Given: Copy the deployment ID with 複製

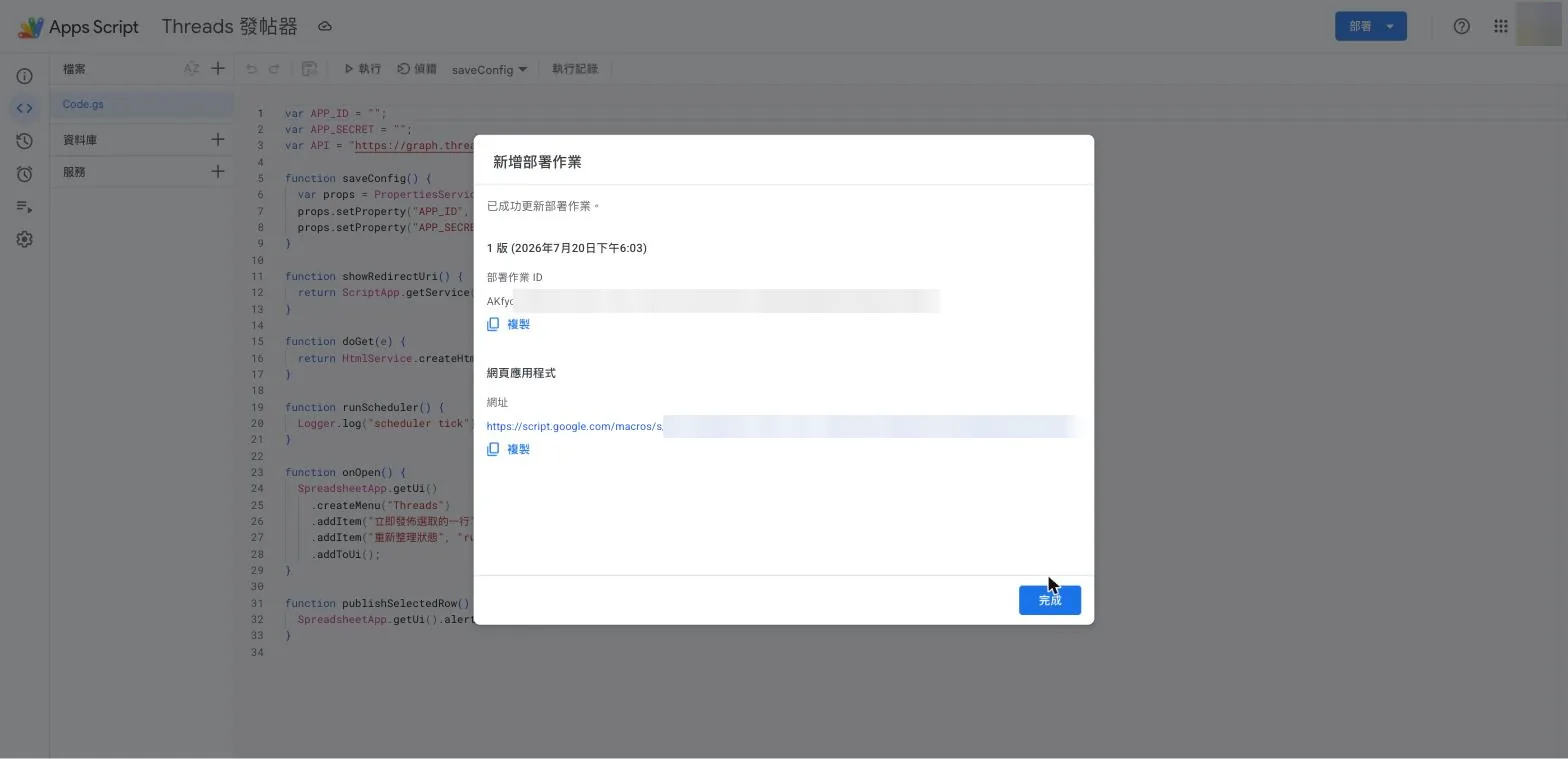Looking at the screenshot, I should click(508, 324).
